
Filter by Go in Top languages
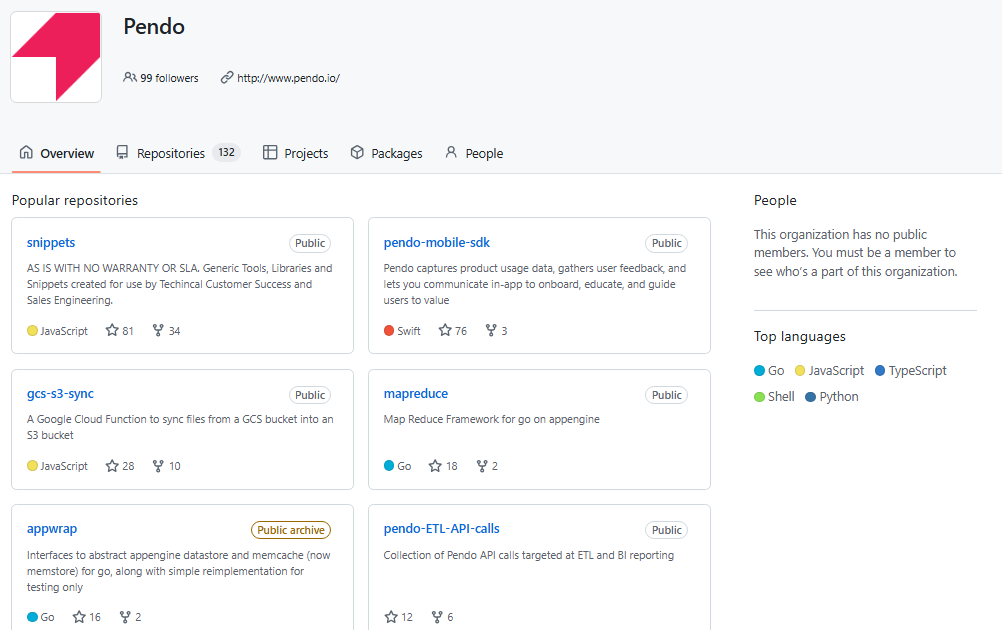click(769, 371)
